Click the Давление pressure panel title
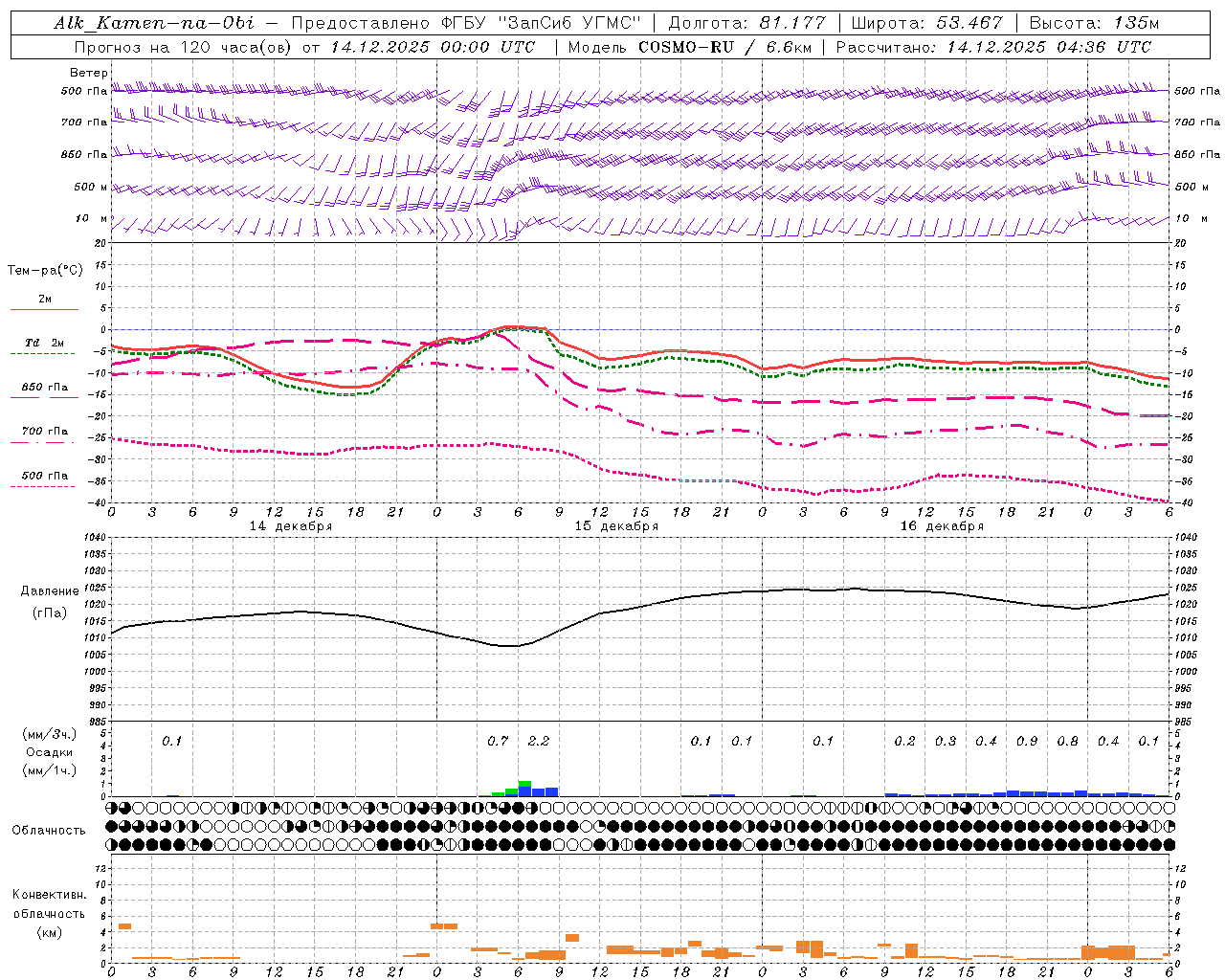 50,591
